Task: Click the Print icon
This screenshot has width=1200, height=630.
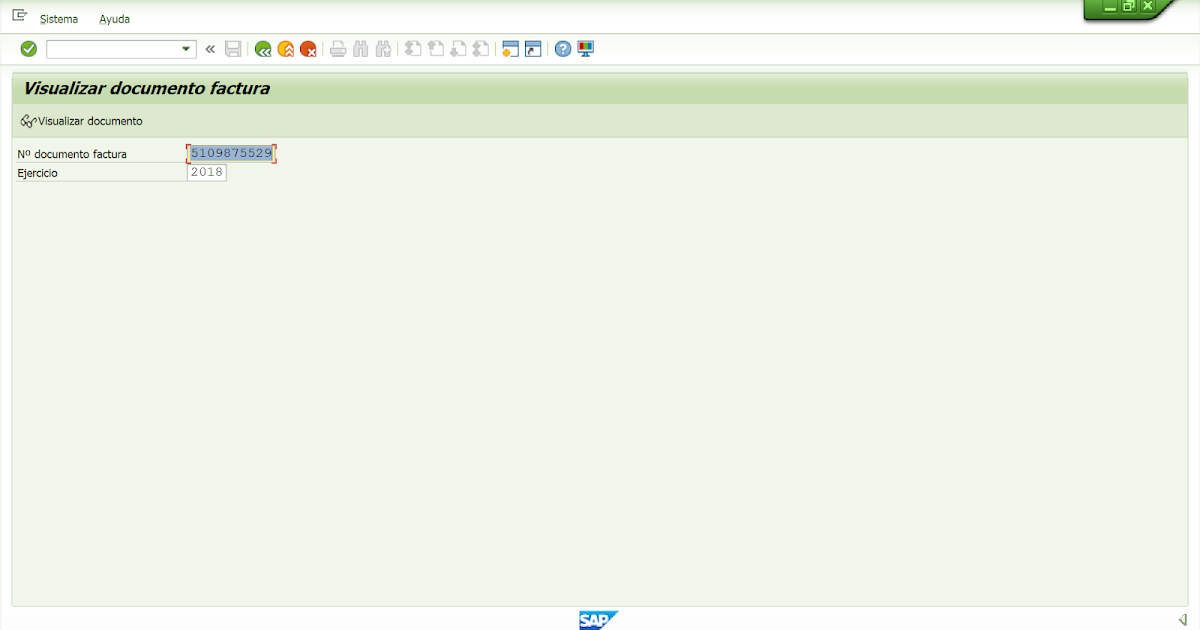Action: [x=337, y=48]
